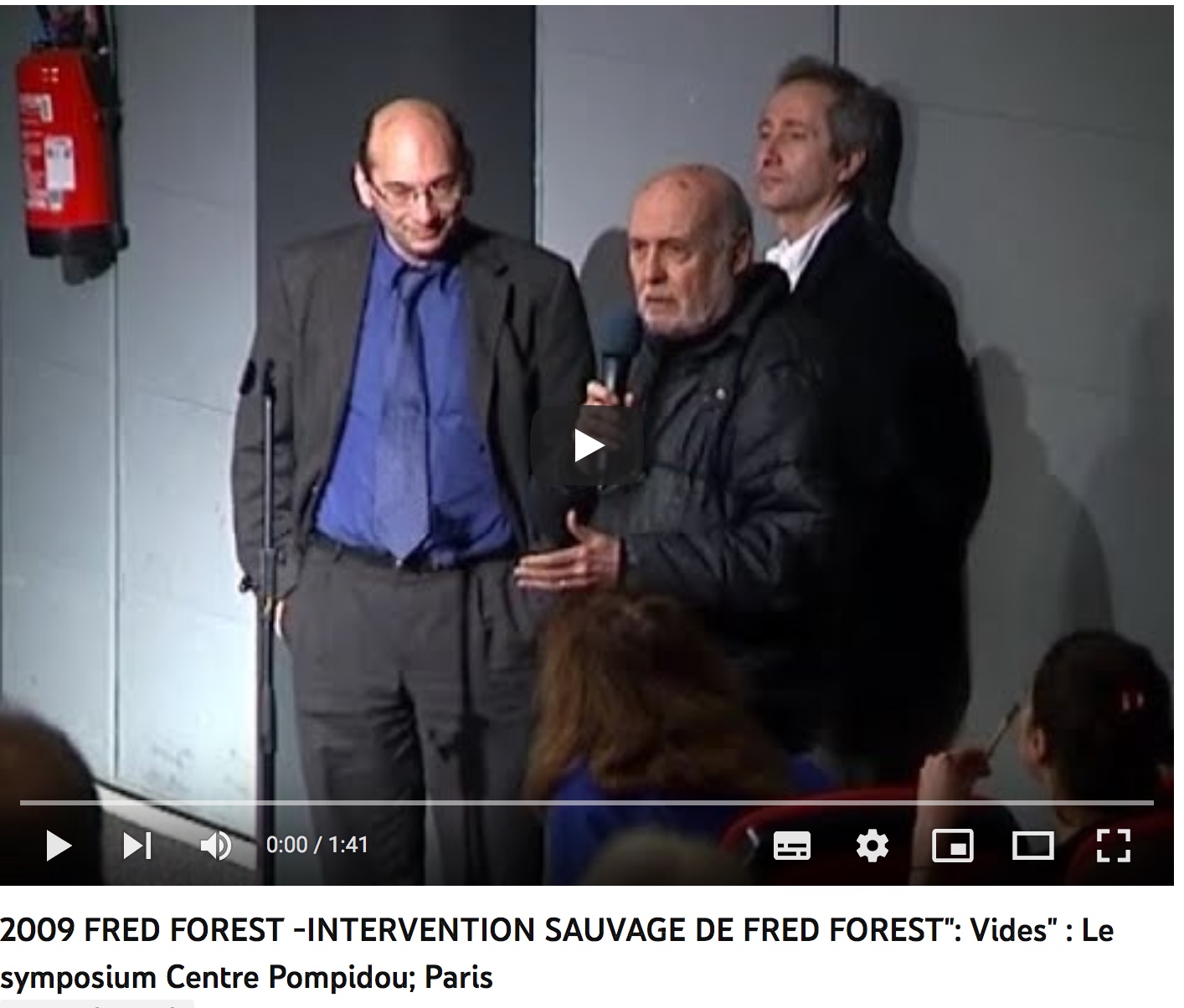This screenshot has width=1184, height=1008.
Task: Switch to theater mode view
Action: pos(1032,846)
